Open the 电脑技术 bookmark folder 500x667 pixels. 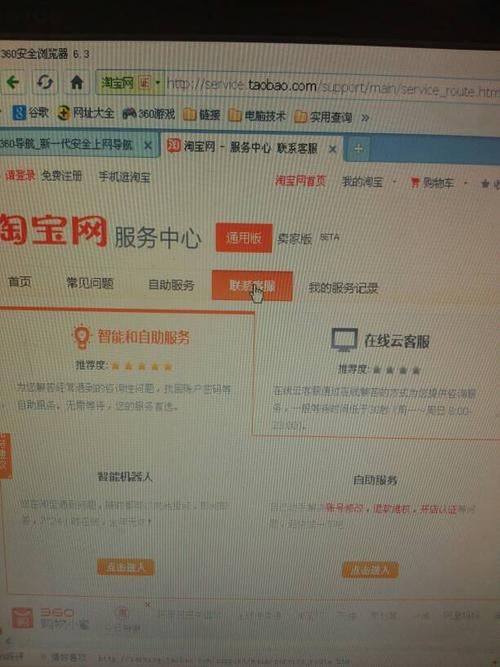click(257, 115)
